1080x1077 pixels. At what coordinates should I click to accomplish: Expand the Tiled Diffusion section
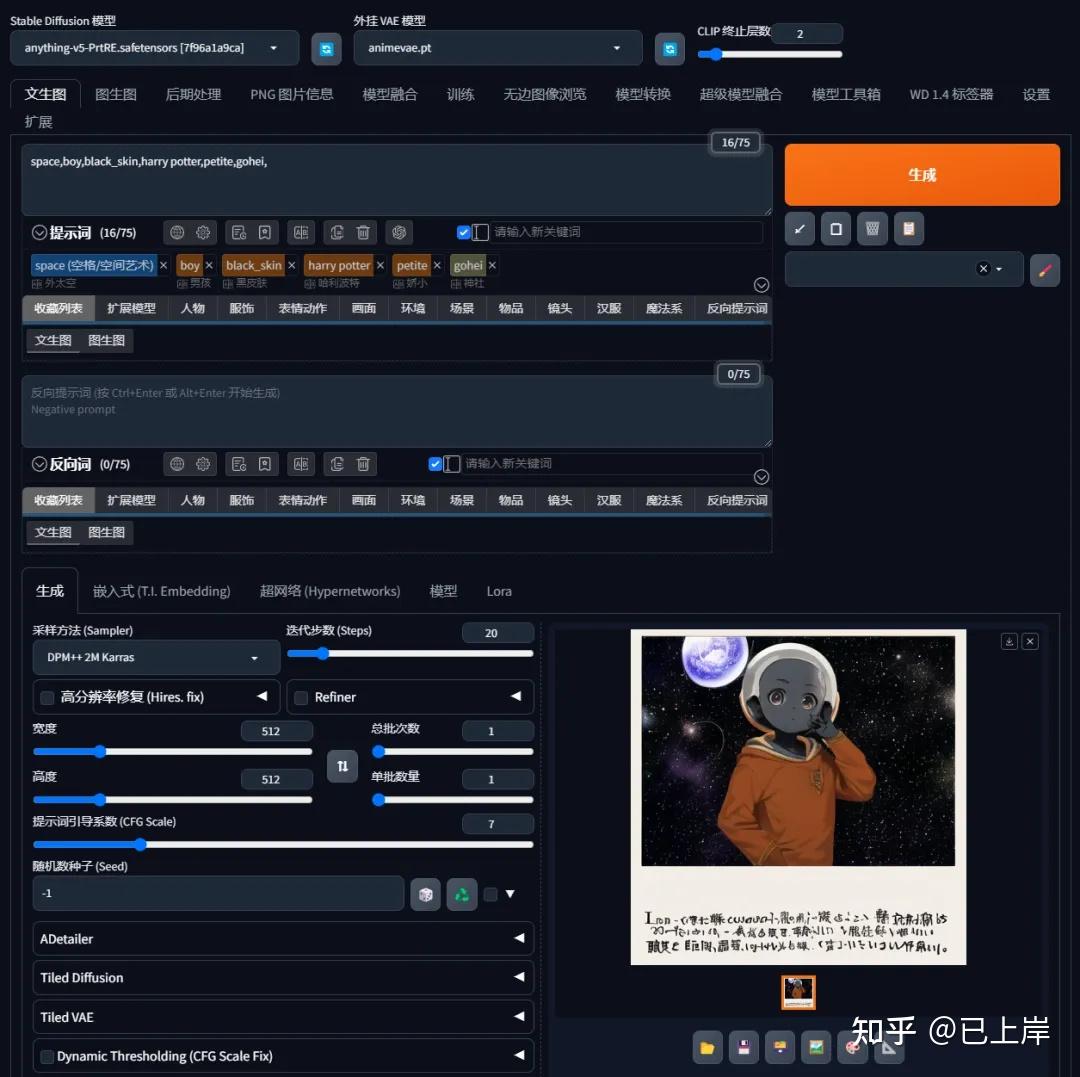point(283,978)
